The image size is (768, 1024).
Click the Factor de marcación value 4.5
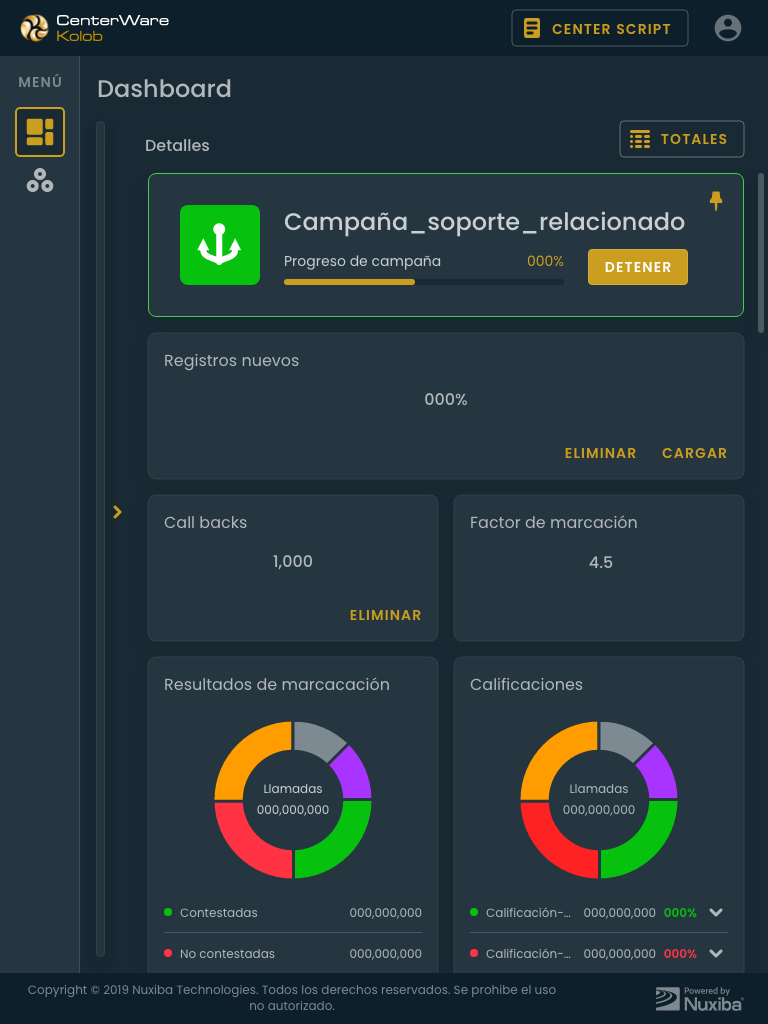click(601, 562)
